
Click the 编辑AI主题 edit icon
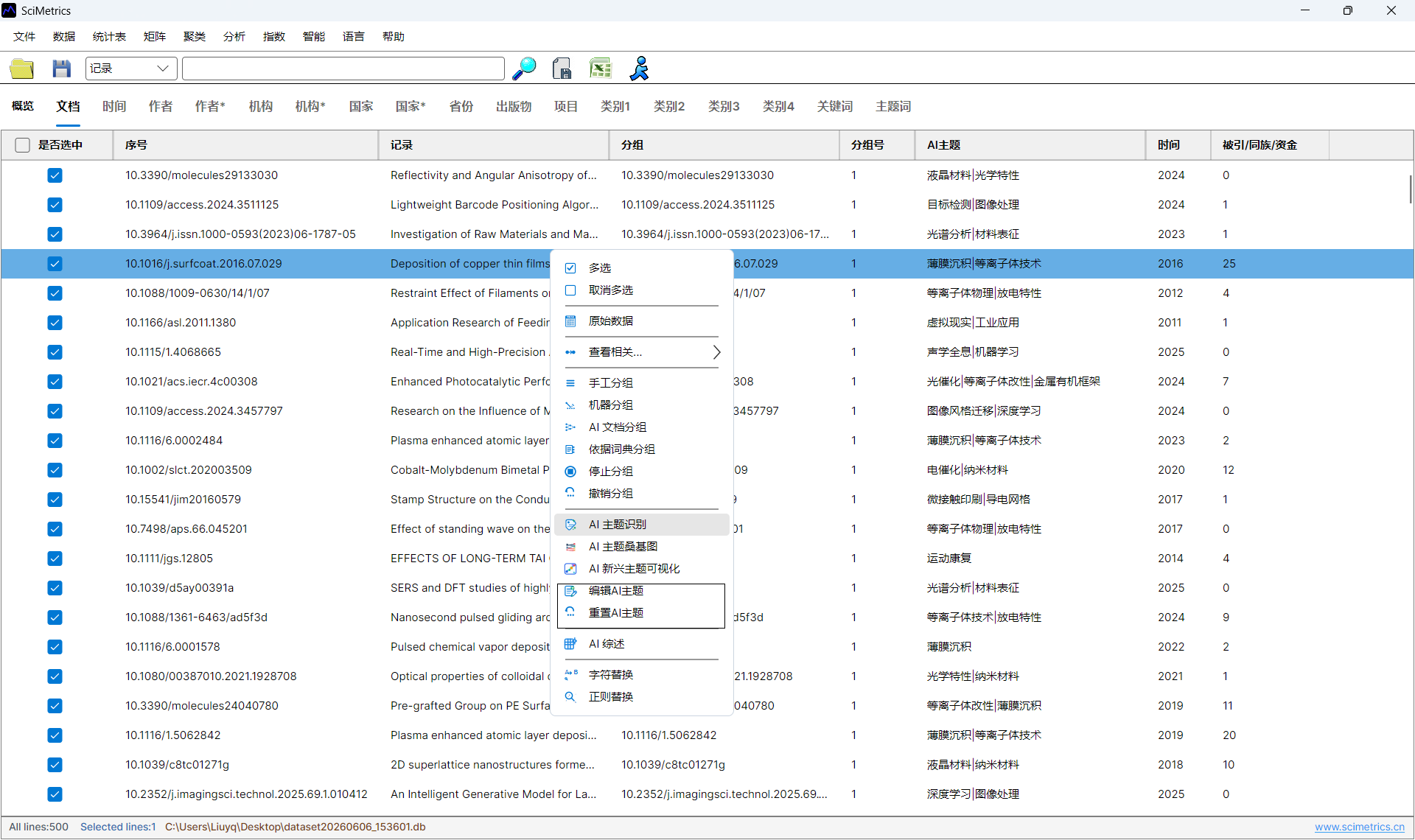(x=570, y=591)
